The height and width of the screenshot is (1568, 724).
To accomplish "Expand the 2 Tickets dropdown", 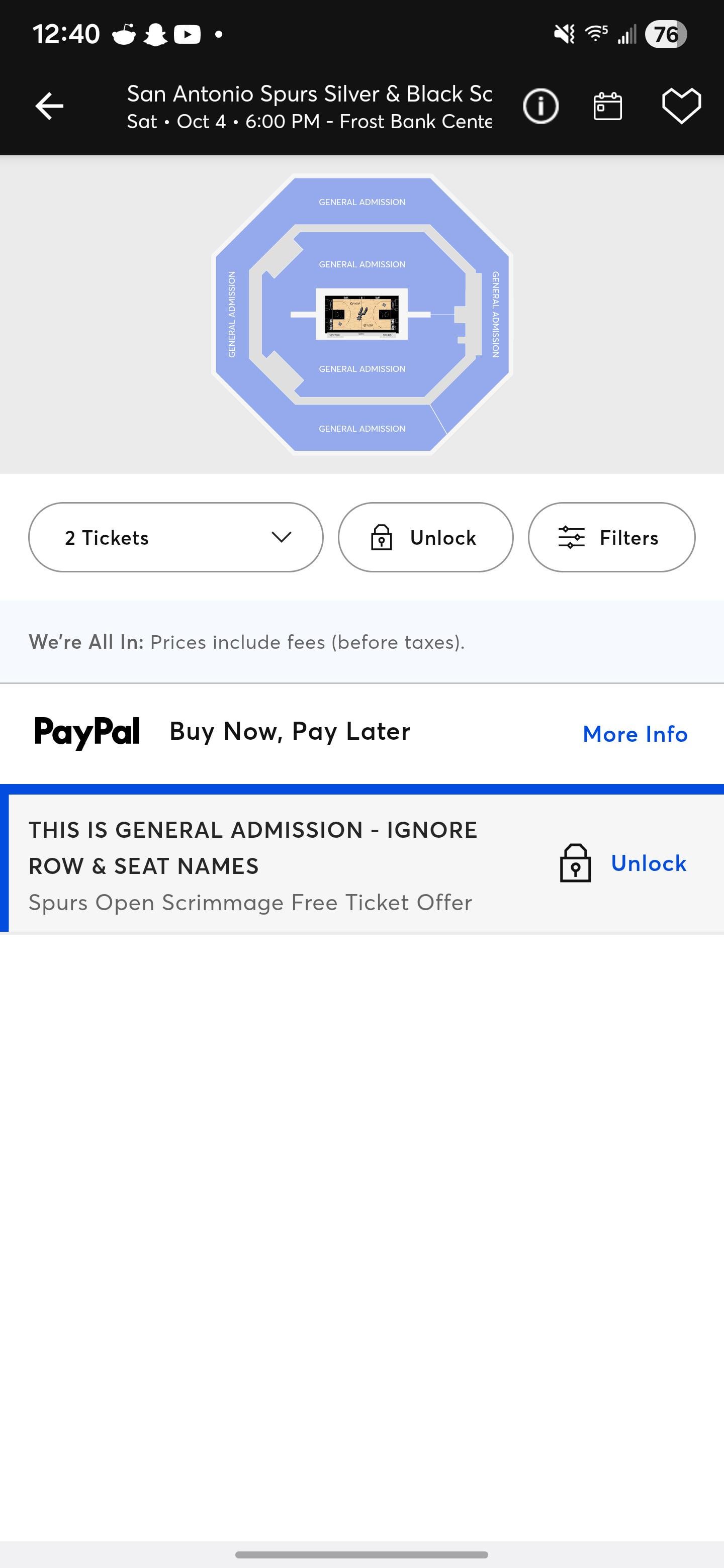I will (175, 537).
